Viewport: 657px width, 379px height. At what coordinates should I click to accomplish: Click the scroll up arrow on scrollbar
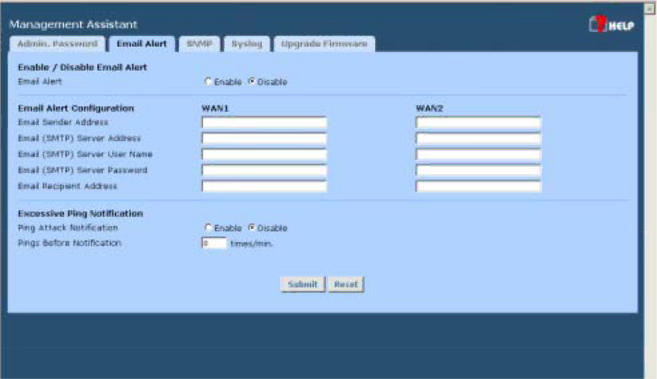coord(650,8)
